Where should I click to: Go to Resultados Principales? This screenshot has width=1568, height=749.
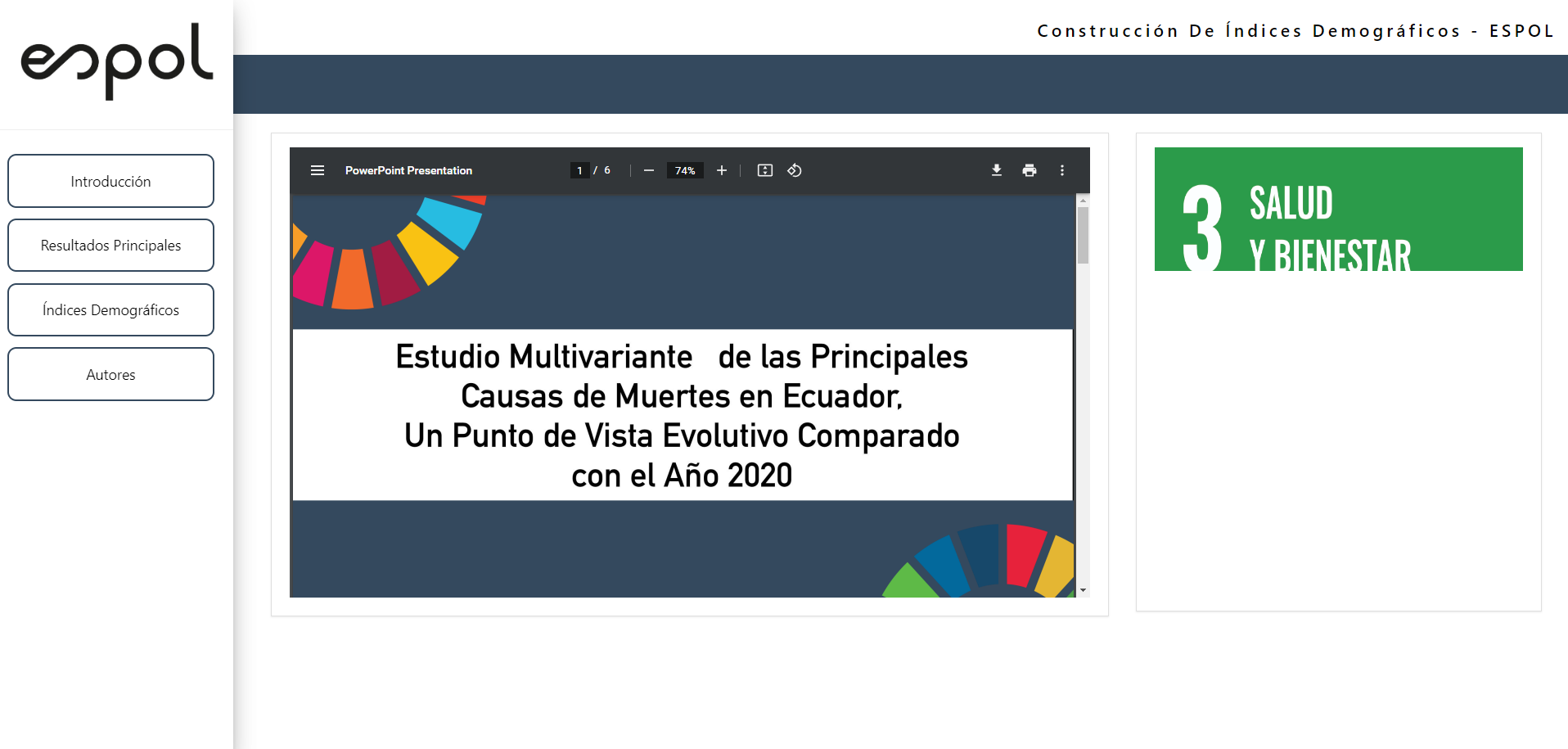coord(110,246)
